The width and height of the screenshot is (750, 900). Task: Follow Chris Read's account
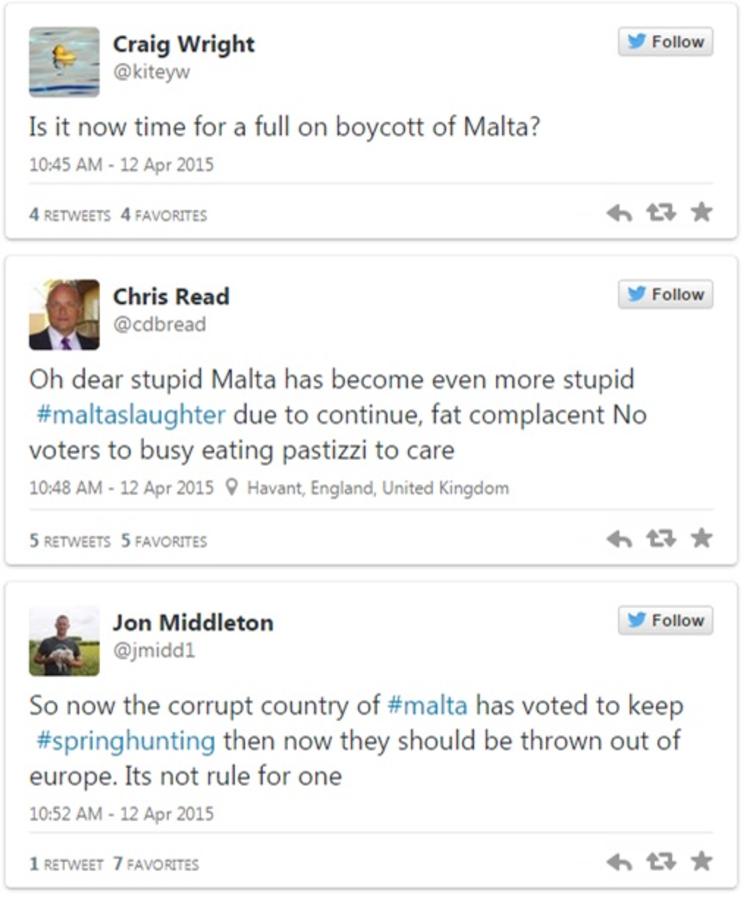(665, 295)
